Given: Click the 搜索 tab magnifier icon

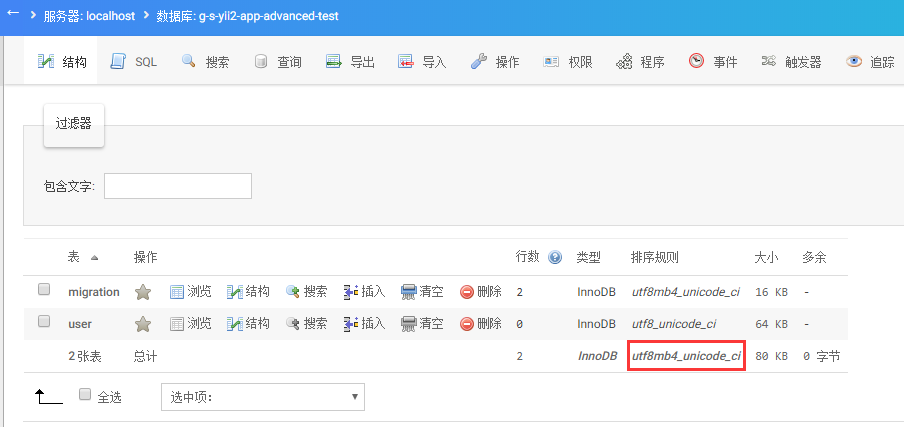Looking at the screenshot, I should [189, 61].
